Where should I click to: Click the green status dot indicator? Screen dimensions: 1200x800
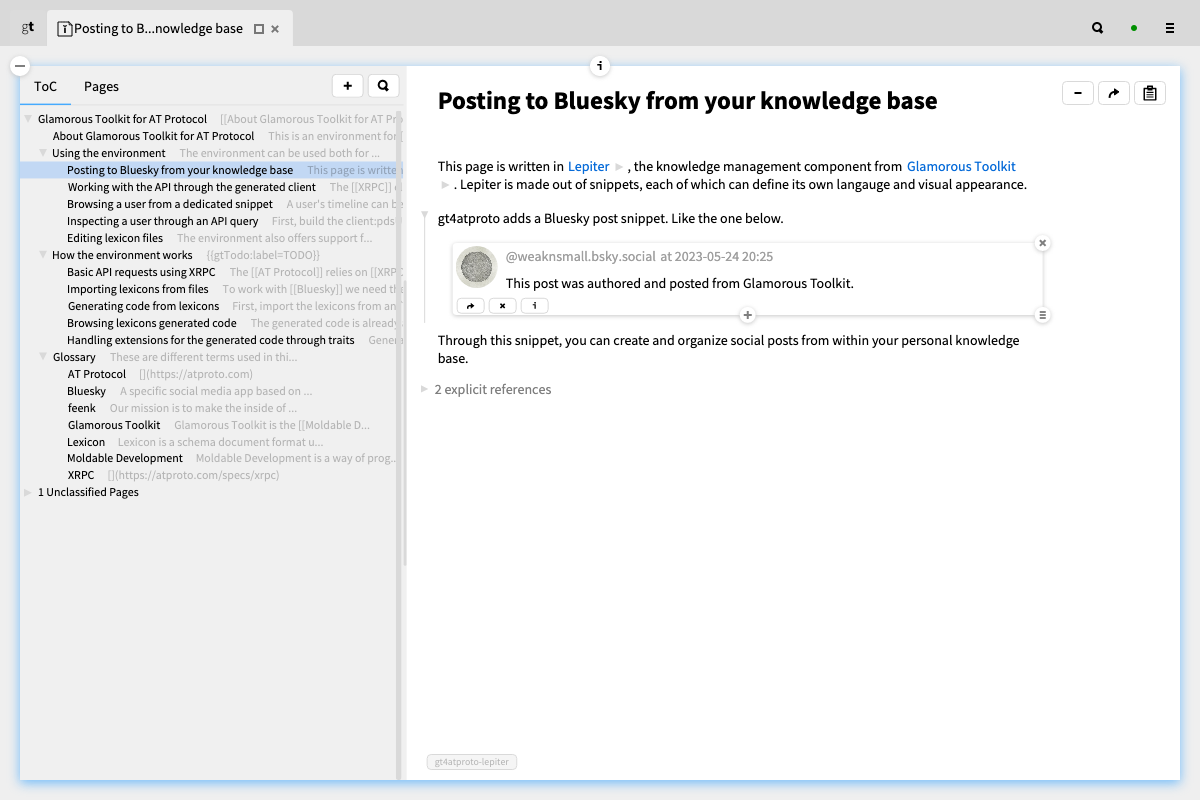1133,28
